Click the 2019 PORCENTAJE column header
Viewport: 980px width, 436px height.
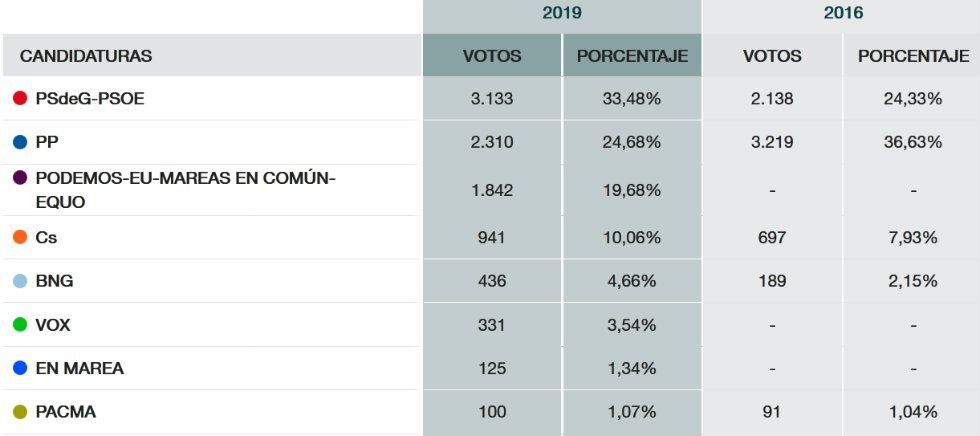pyautogui.click(x=632, y=56)
